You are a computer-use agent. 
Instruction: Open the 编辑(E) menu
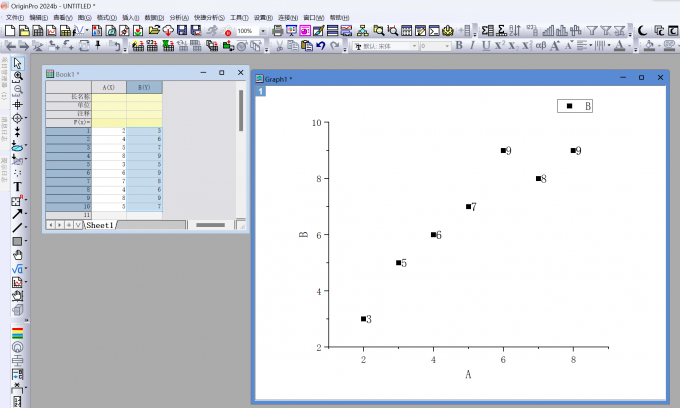(39, 17)
